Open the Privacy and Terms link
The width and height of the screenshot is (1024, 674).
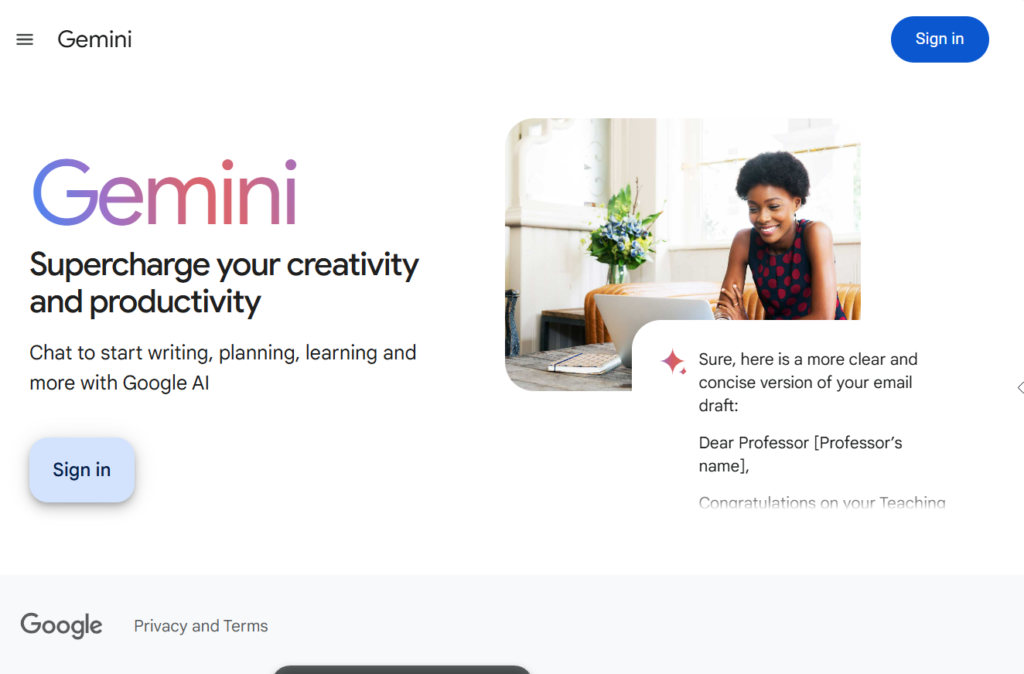201,626
